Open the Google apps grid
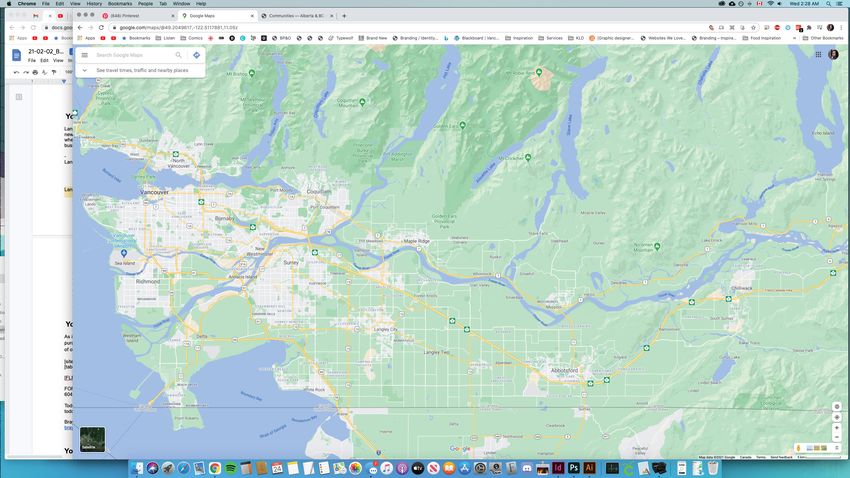 pos(818,54)
